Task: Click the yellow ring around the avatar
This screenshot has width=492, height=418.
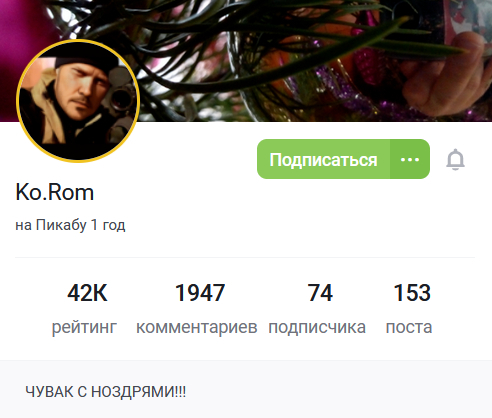Action: tap(78, 41)
